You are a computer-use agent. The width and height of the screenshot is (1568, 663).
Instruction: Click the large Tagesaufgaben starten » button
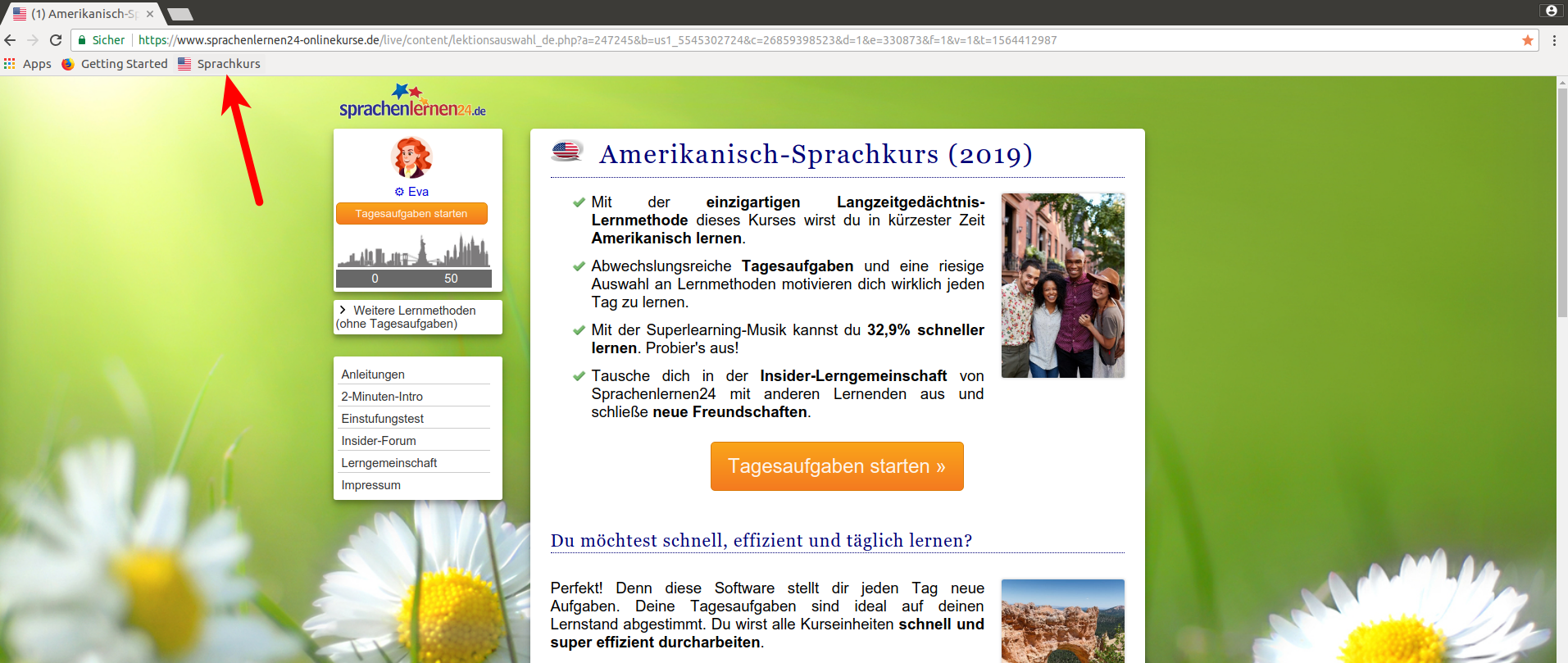837,466
